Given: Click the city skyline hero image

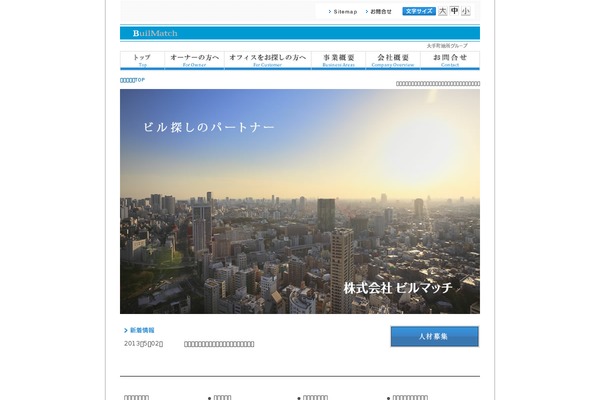Looking at the screenshot, I should point(300,202).
